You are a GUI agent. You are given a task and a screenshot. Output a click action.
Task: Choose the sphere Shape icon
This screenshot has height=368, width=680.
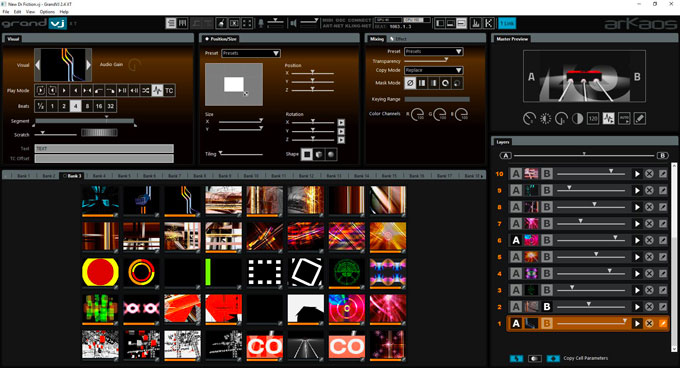[330, 154]
